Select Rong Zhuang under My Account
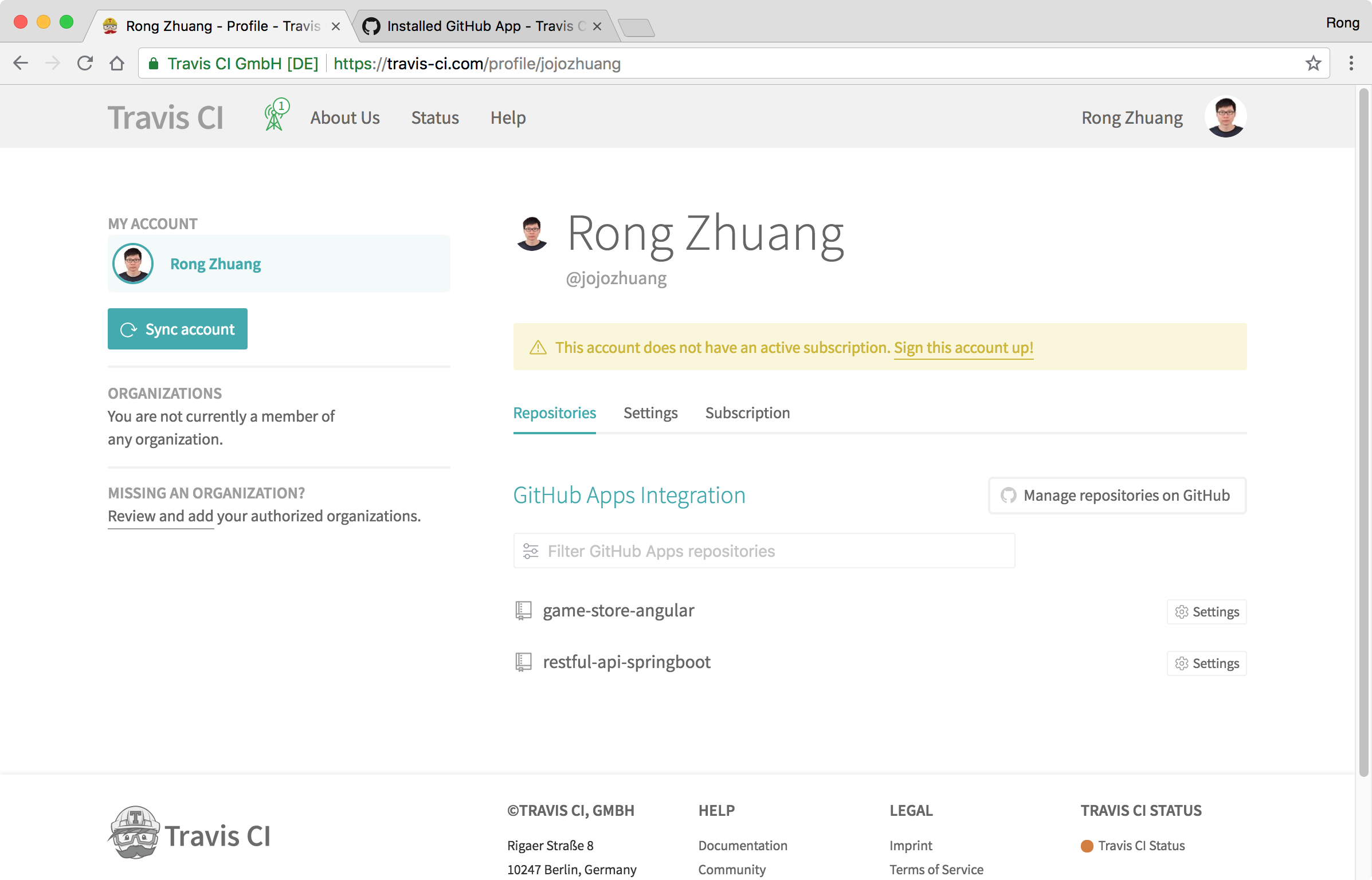Image resolution: width=1372 pixels, height=880 pixels. pos(279,264)
